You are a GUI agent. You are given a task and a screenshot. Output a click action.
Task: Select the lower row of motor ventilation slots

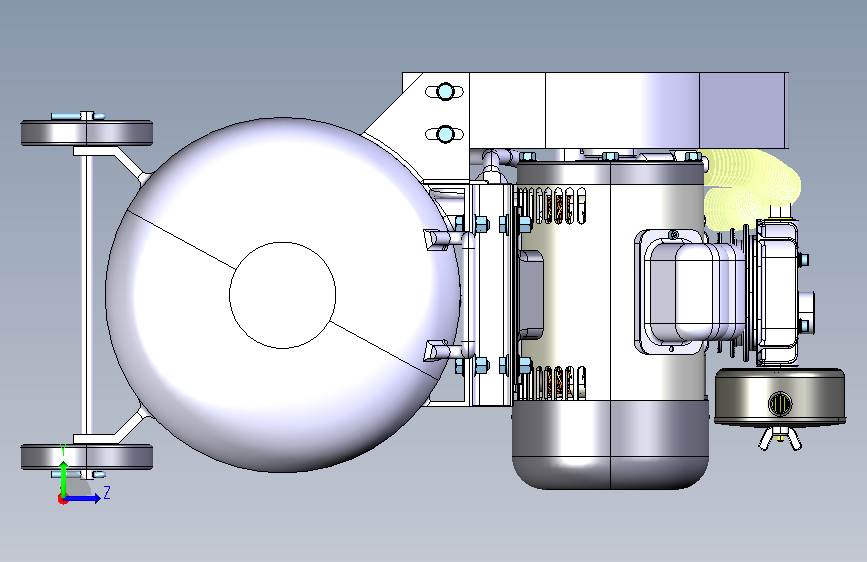coord(551,382)
